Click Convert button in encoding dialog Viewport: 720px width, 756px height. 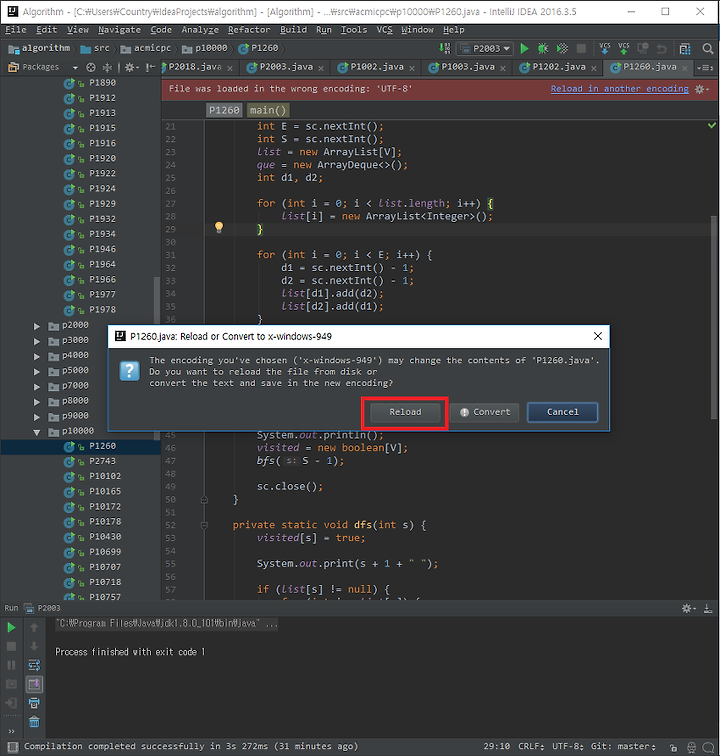(x=485, y=412)
